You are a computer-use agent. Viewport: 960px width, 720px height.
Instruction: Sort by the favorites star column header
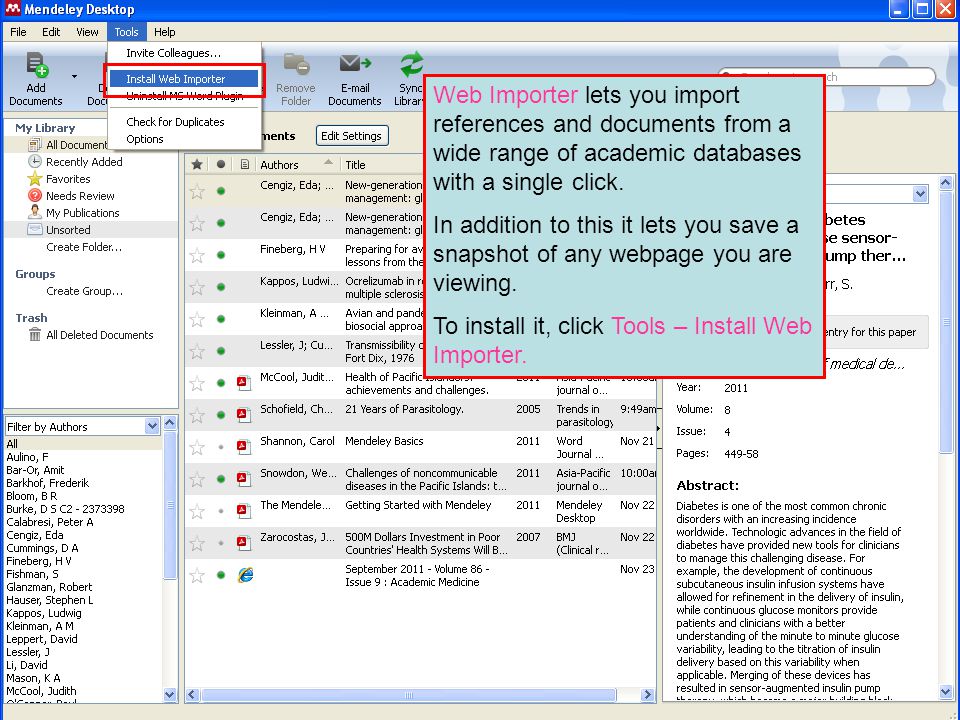pyautogui.click(x=197, y=165)
